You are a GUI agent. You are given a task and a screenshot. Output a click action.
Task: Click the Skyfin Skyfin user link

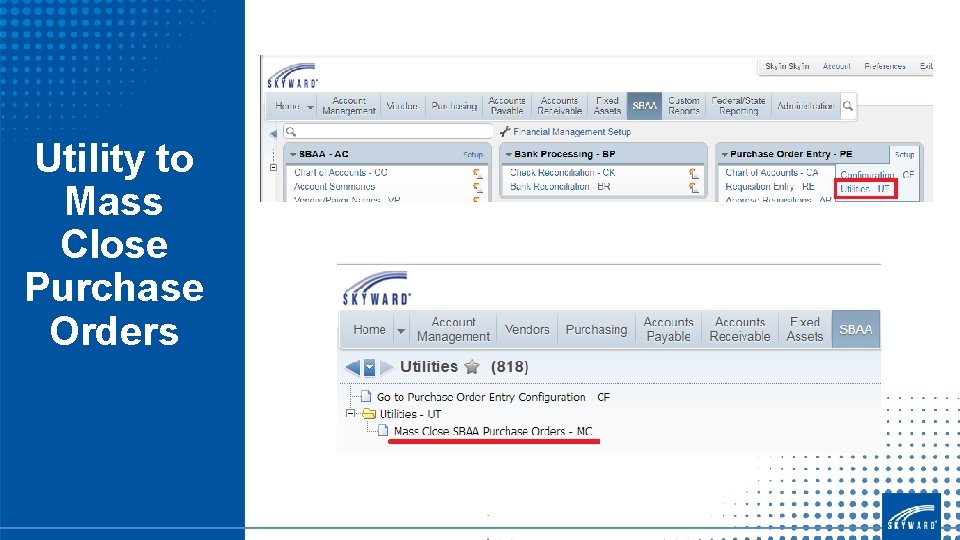(x=787, y=66)
